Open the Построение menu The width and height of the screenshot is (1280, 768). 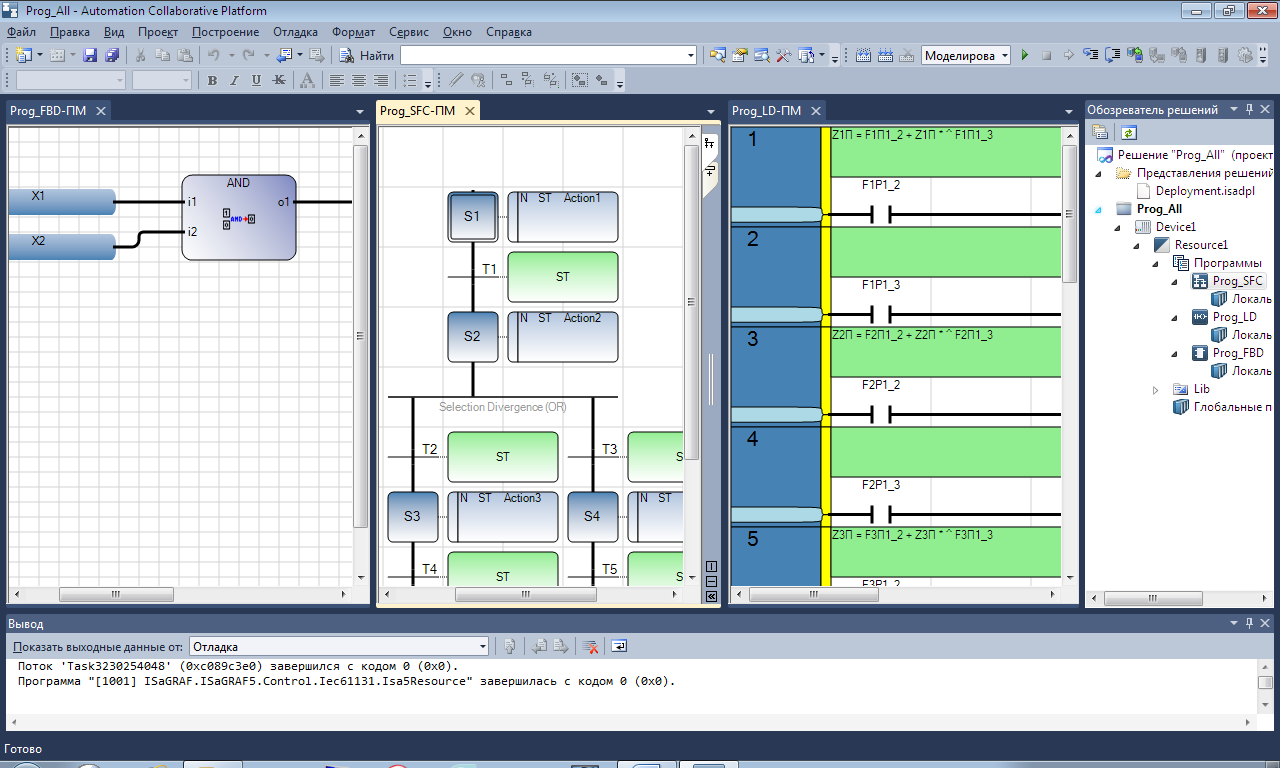[x=226, y=32]
